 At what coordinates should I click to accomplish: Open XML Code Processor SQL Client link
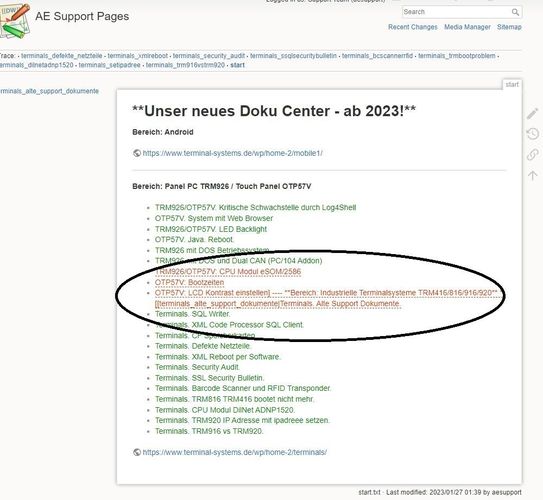point(229,325)
